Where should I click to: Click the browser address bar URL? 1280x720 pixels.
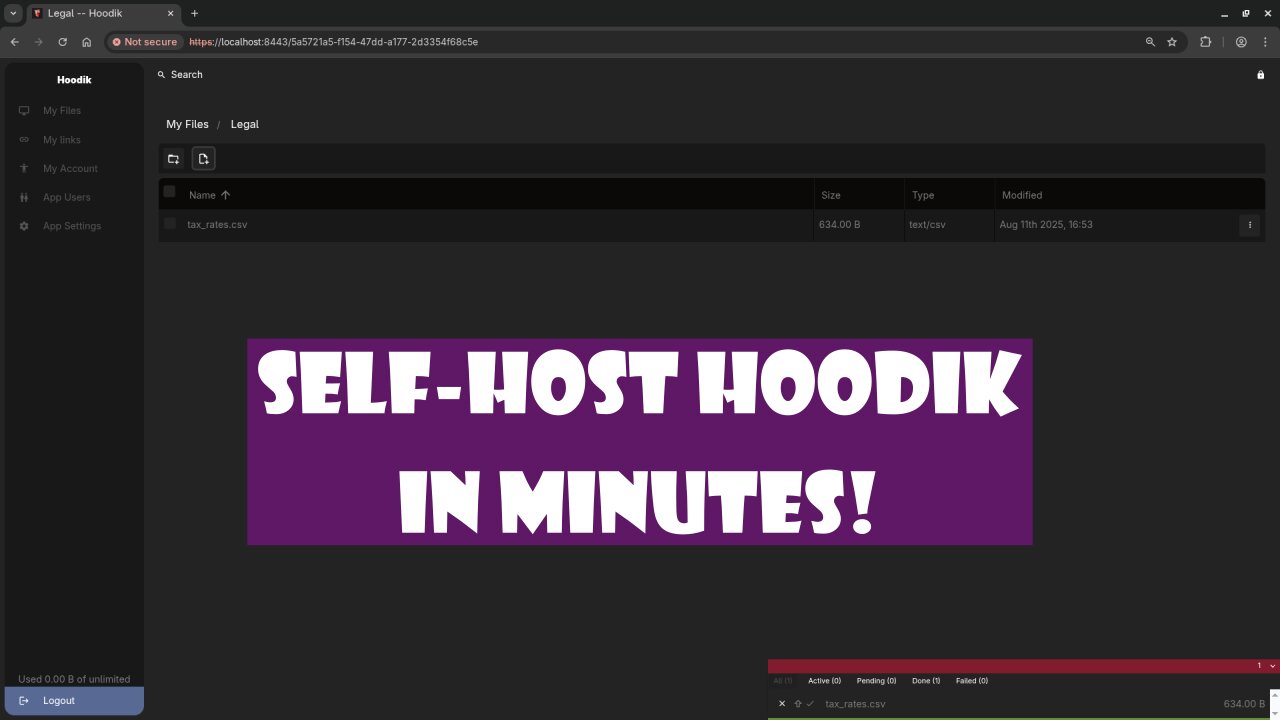333,42
